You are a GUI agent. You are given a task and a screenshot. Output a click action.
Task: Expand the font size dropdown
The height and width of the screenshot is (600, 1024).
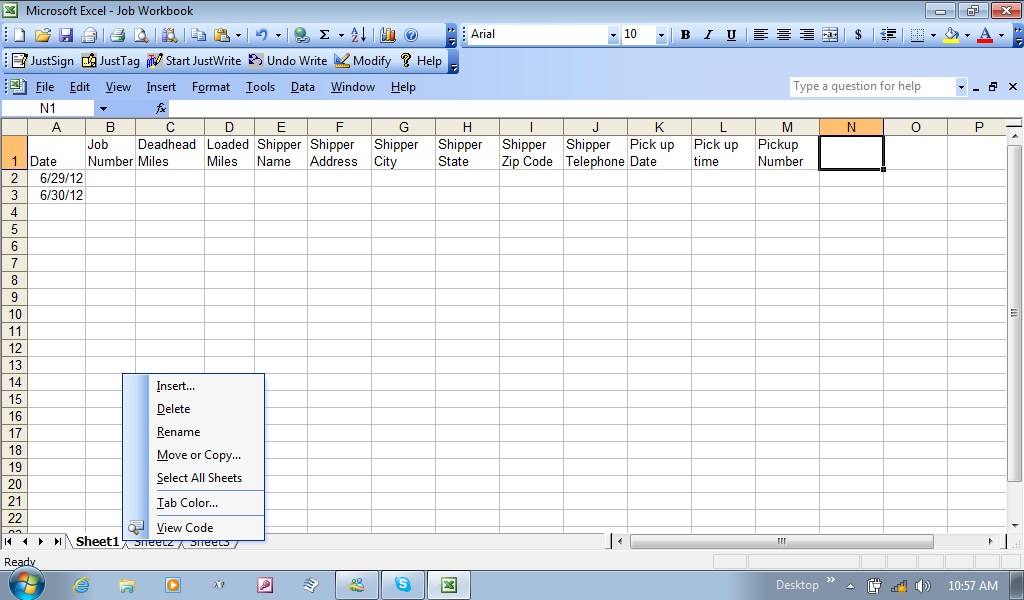click(x=661, y=35)
